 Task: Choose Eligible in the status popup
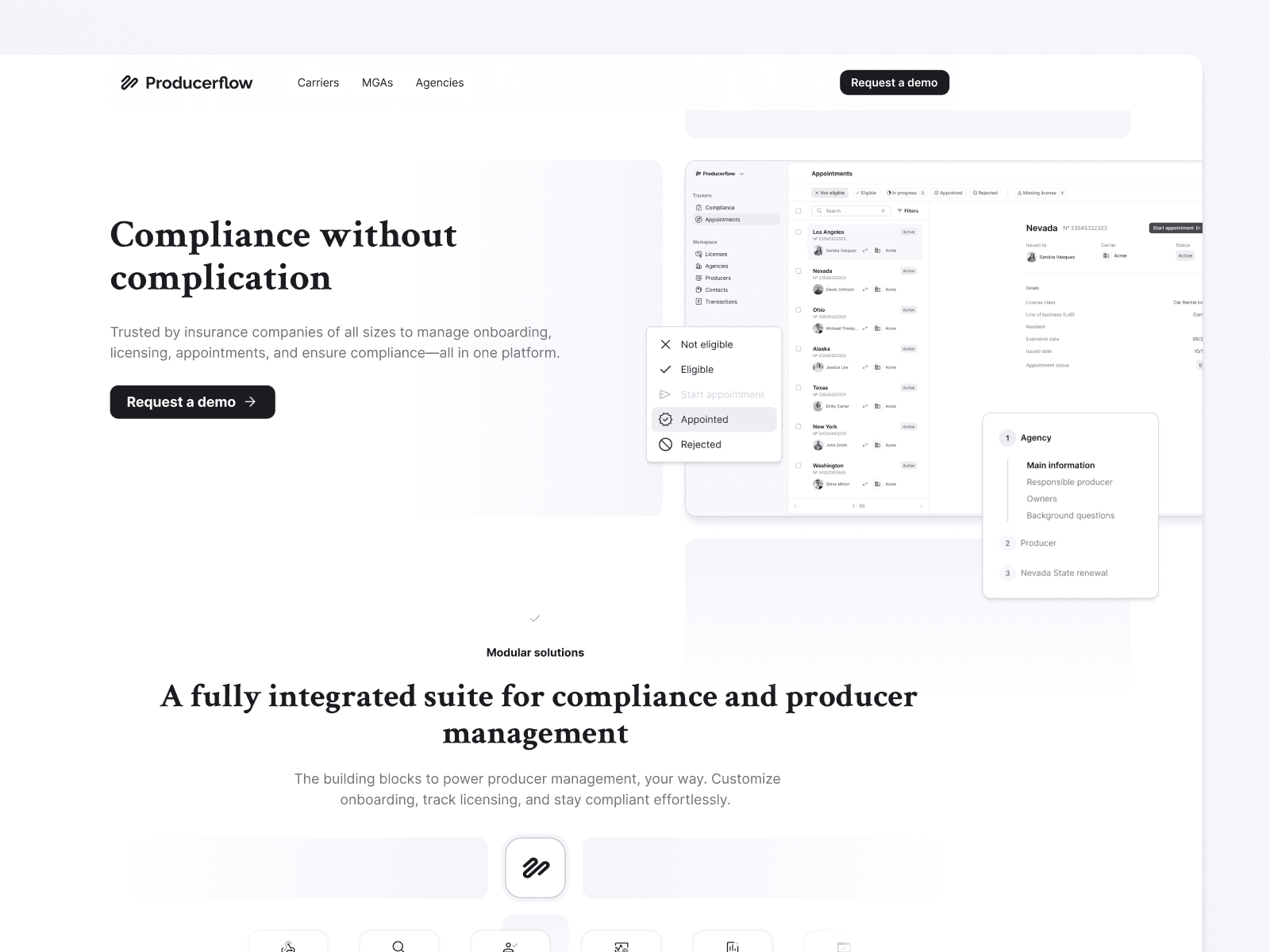pyautogui.click(x=714, y=370)
